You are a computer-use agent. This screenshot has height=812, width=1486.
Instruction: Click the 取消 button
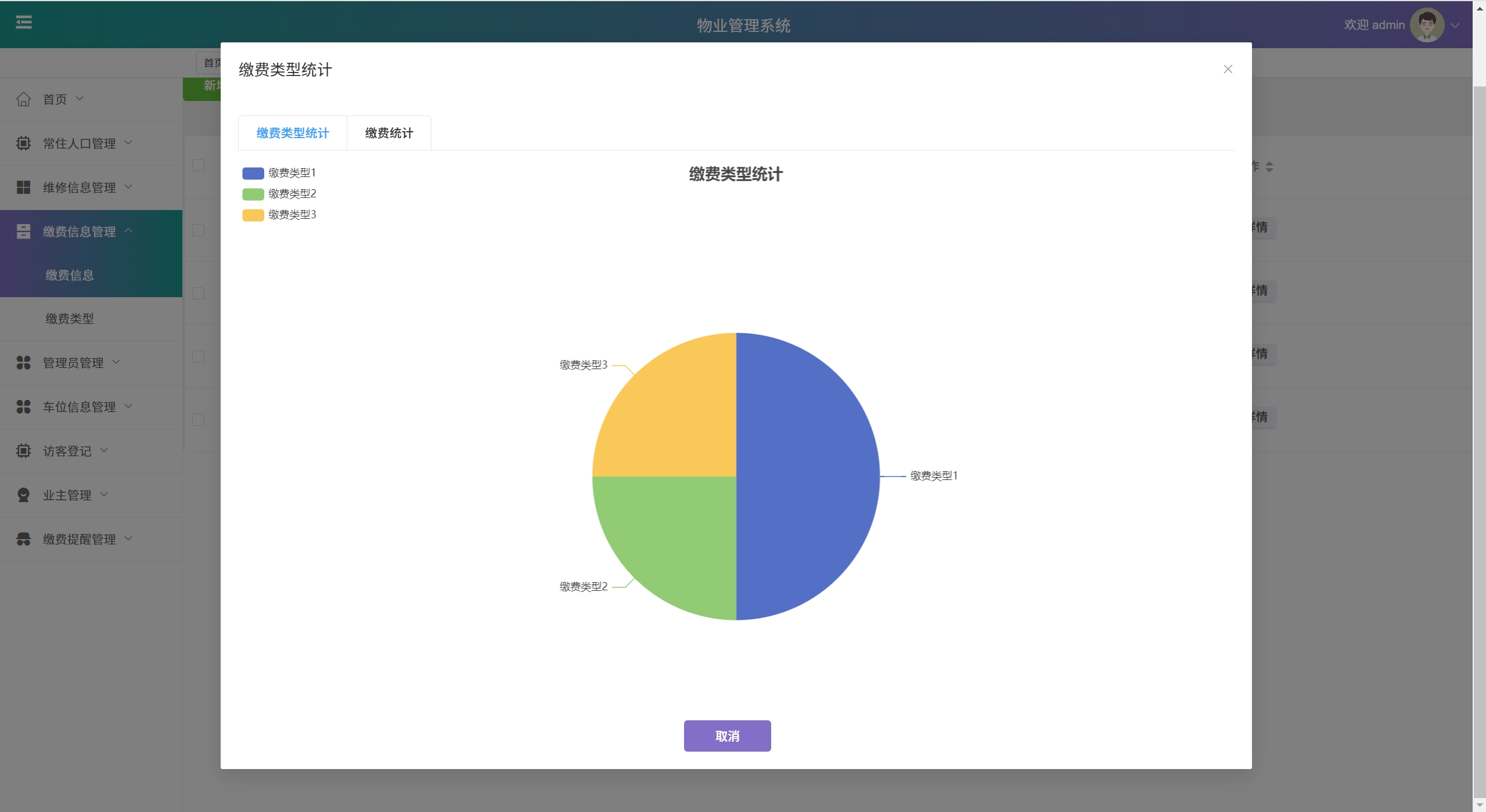coord(727,736)
